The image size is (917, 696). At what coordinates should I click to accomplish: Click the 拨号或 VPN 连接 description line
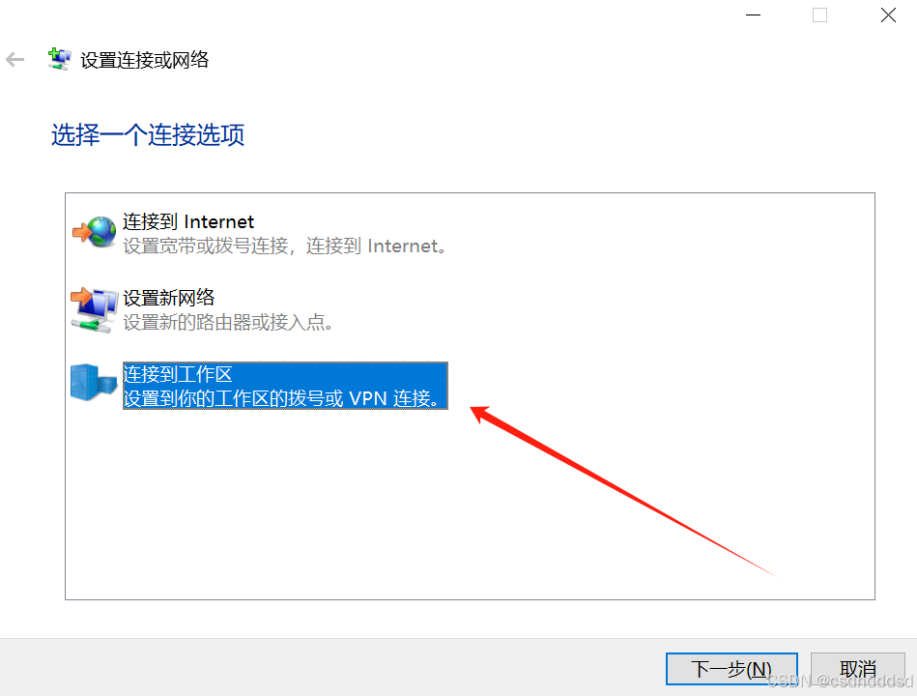coord(282,398)
